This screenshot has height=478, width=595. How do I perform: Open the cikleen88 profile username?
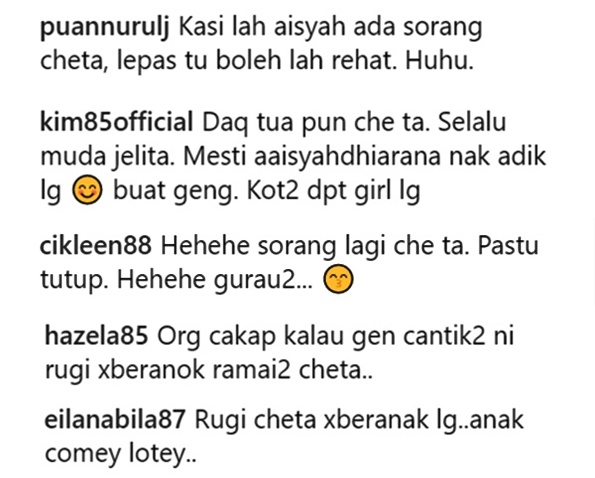coord(96,246)
